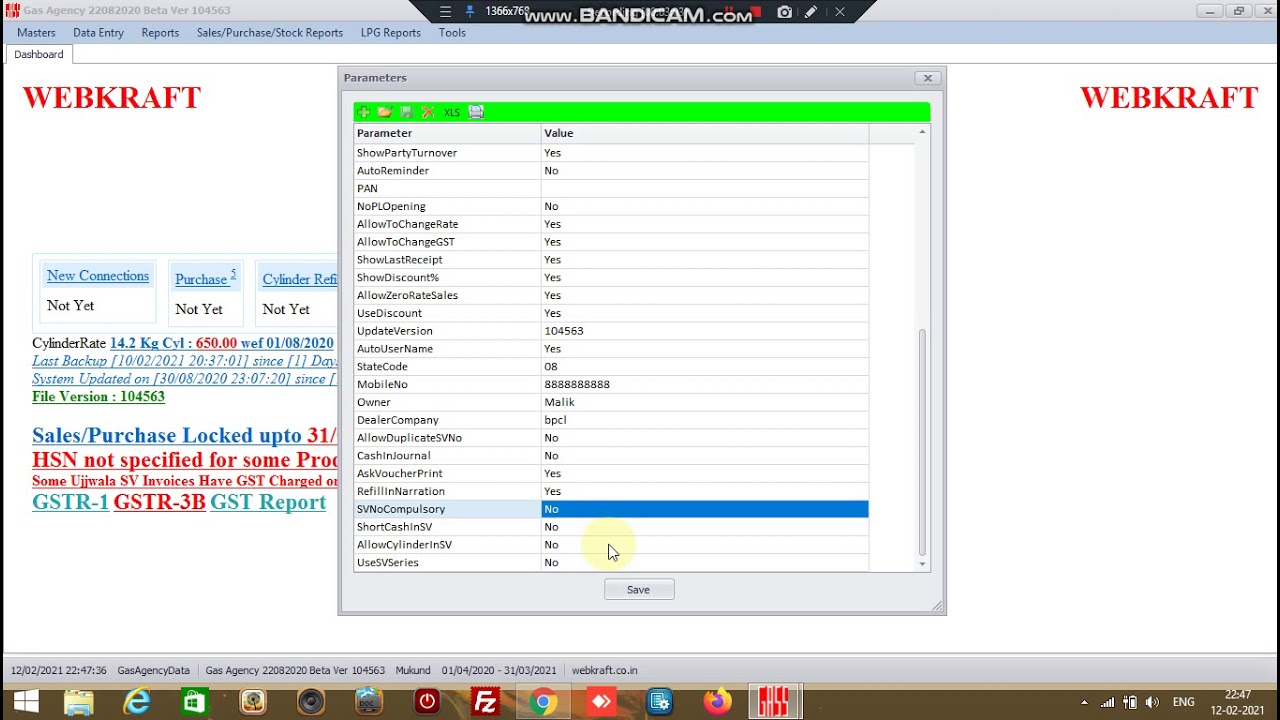Export parameters using the XLS button
Image resolution: width=1280 pixels, height=720 pixels.
click(x=452, y=113)
